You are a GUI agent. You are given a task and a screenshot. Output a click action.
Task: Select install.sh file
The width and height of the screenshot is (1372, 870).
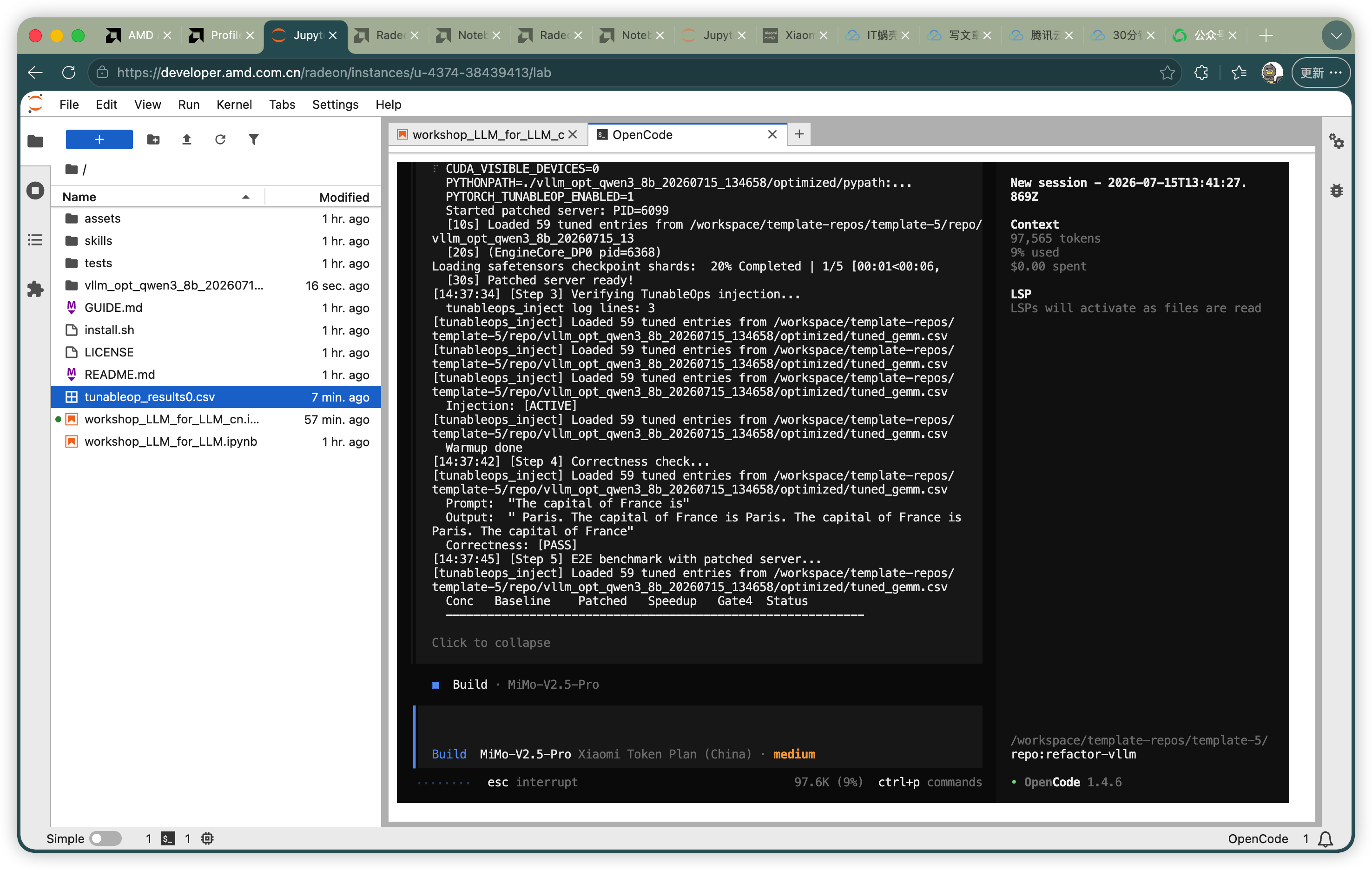(x=216, y=330)
